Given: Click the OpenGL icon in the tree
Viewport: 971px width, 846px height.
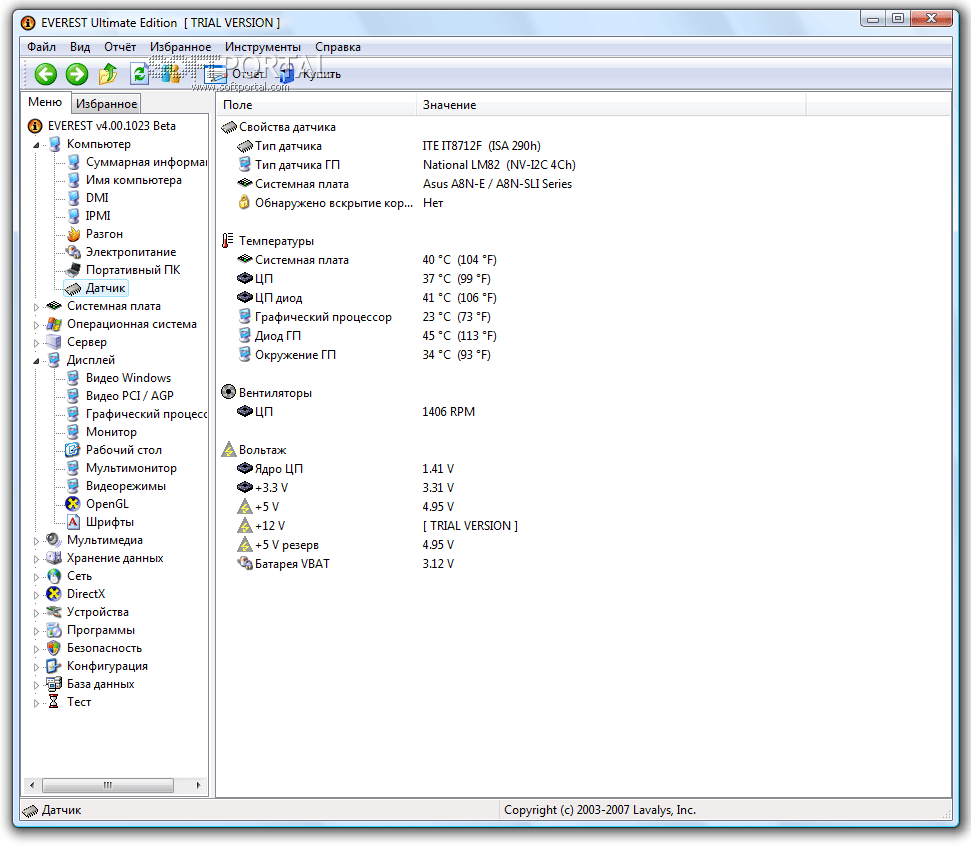Looking at the screenshot, I should click(x=73, y=504).
